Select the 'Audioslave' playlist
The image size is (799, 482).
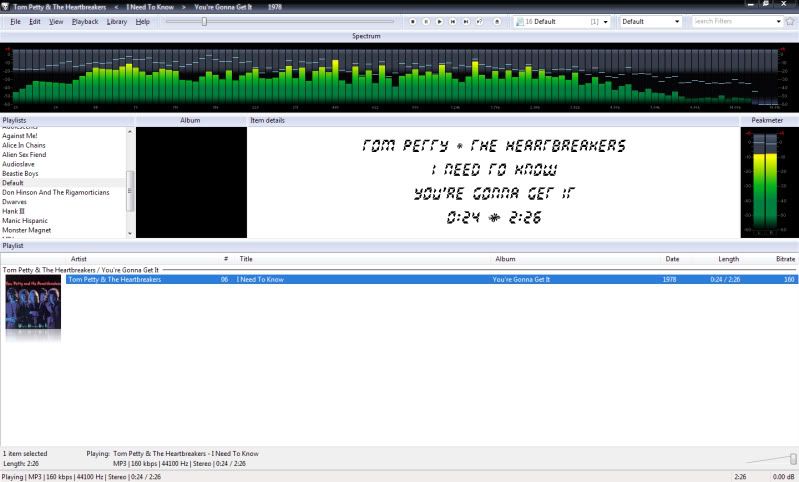(x=18, y=164)
